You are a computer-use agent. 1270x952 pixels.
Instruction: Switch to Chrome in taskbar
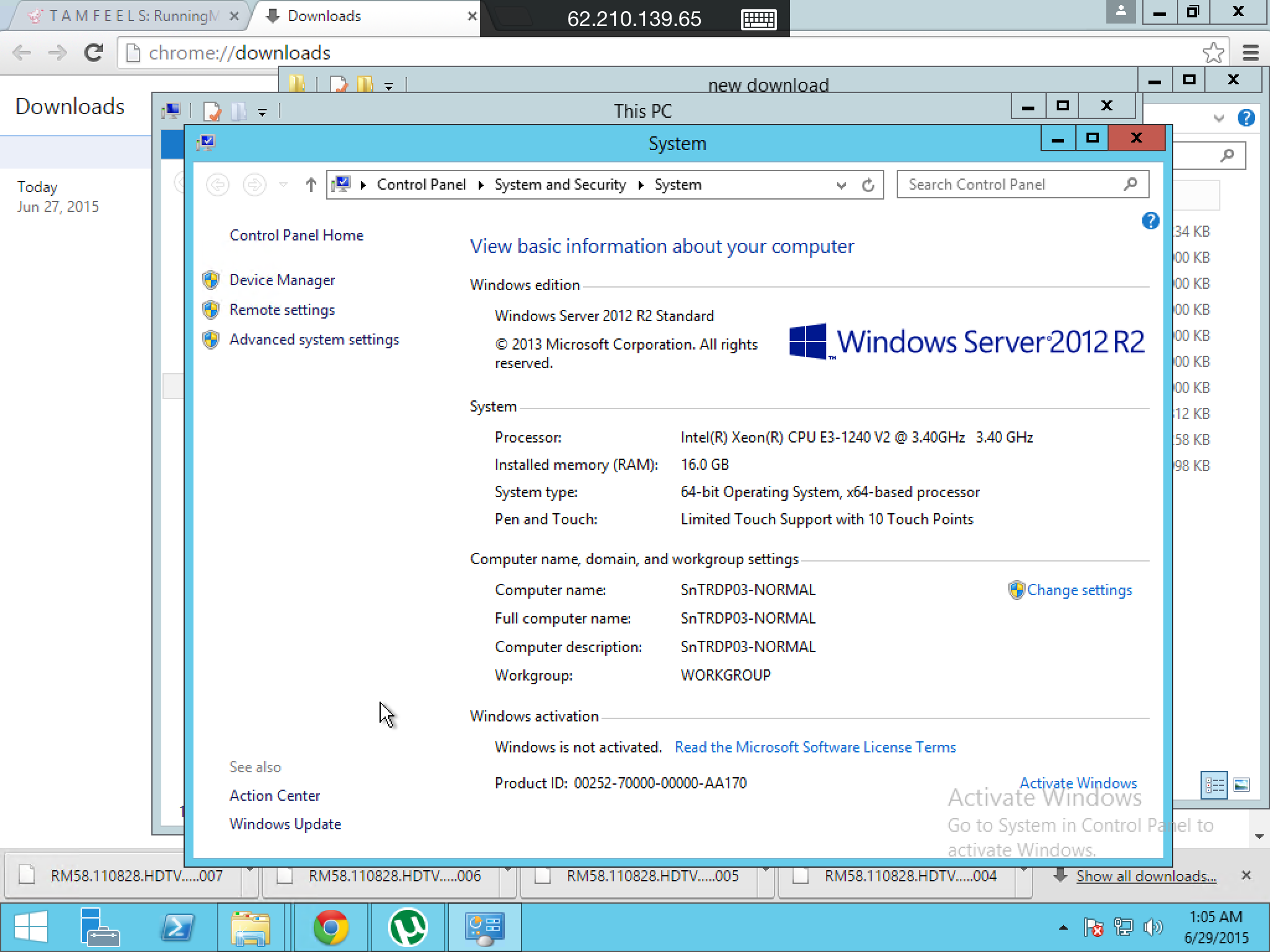point(331,927)
